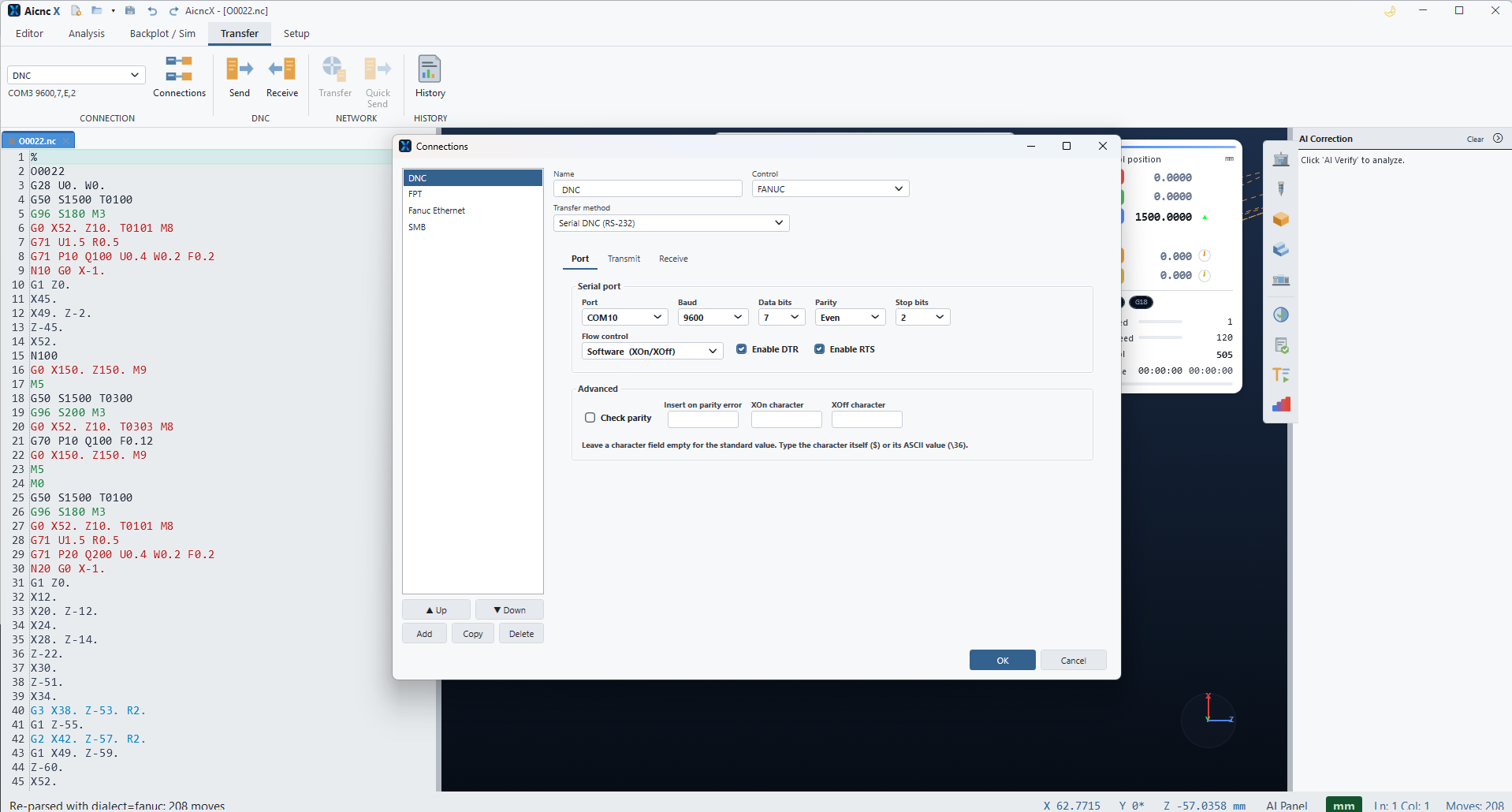Click the Name input field
This screenshot has height=812, width=1512.
coord(647,188)
